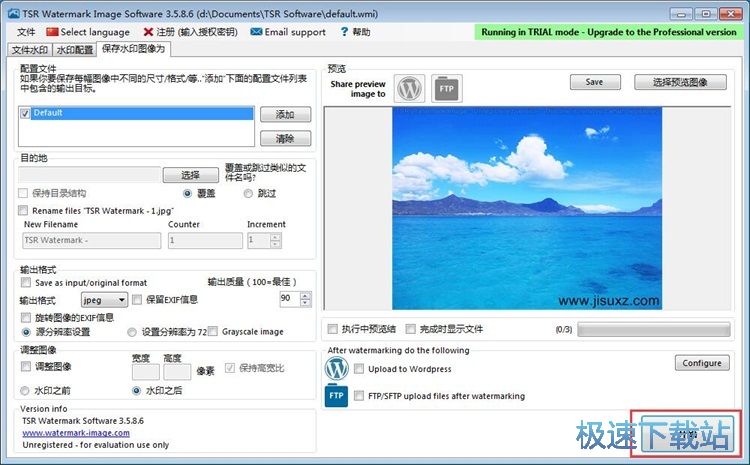Enable FTP/SFTP upload files after watermarking
This screenshot has width=750, height=465.
(x=359, y=396)
